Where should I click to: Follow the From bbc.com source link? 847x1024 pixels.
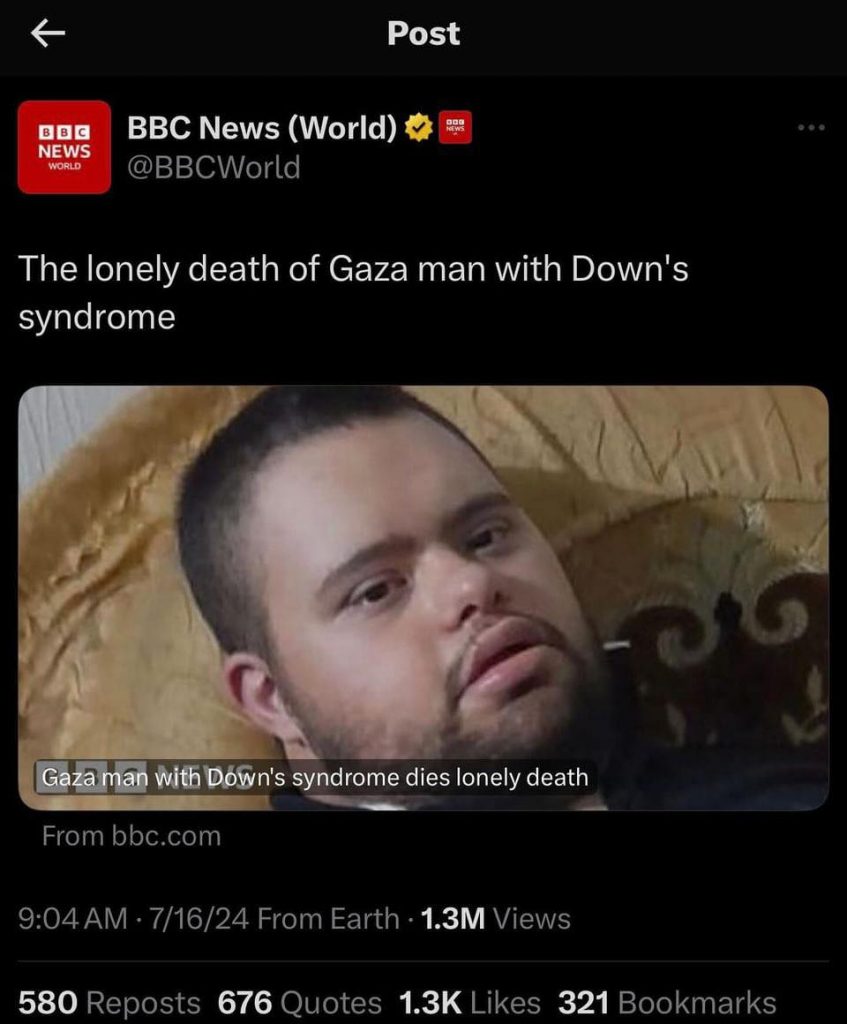131,836
